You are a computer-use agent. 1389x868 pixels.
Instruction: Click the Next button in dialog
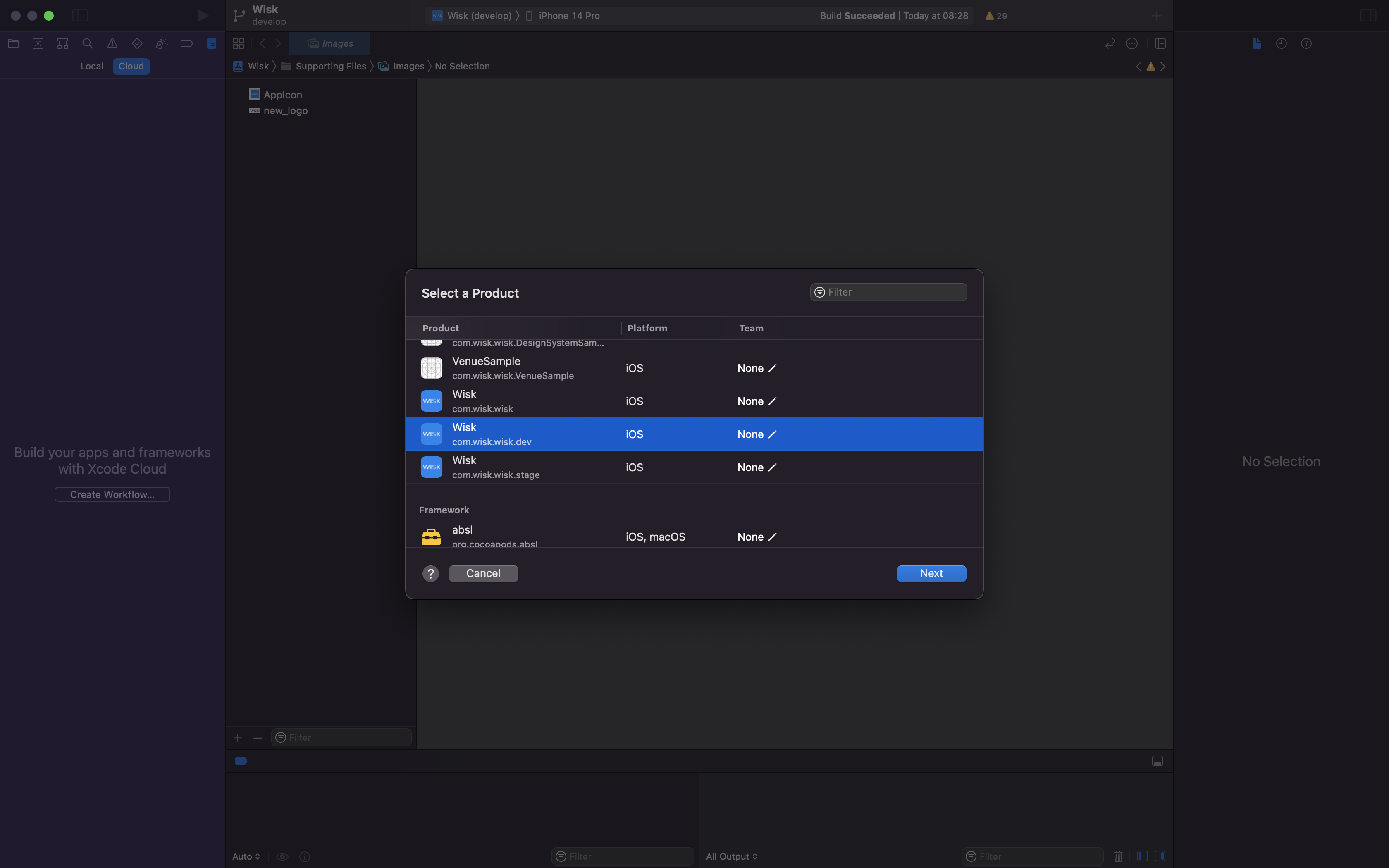tap(931, 573)
